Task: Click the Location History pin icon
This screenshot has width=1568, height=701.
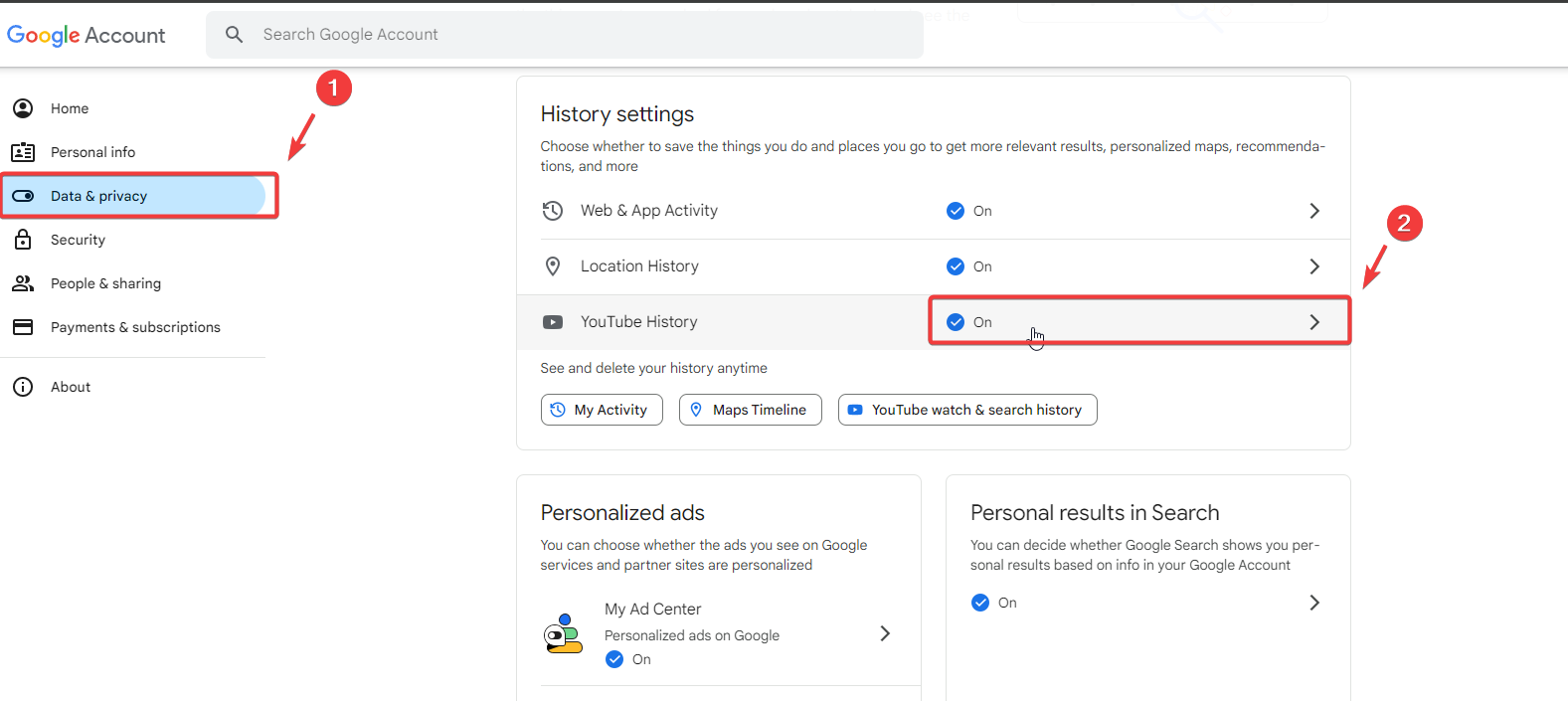Action: point(553,266)
